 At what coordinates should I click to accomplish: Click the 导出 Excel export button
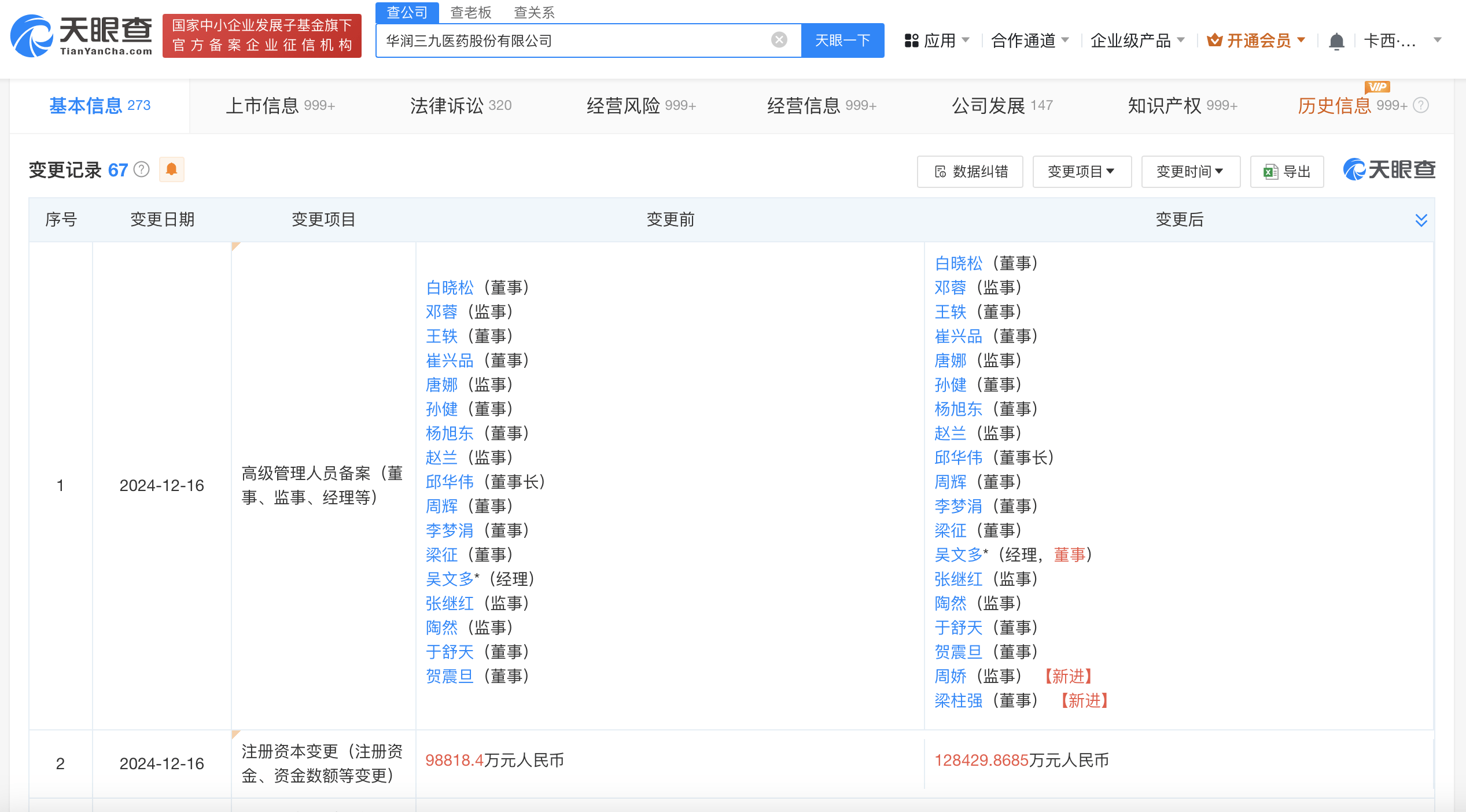[x=1287, y=172]
